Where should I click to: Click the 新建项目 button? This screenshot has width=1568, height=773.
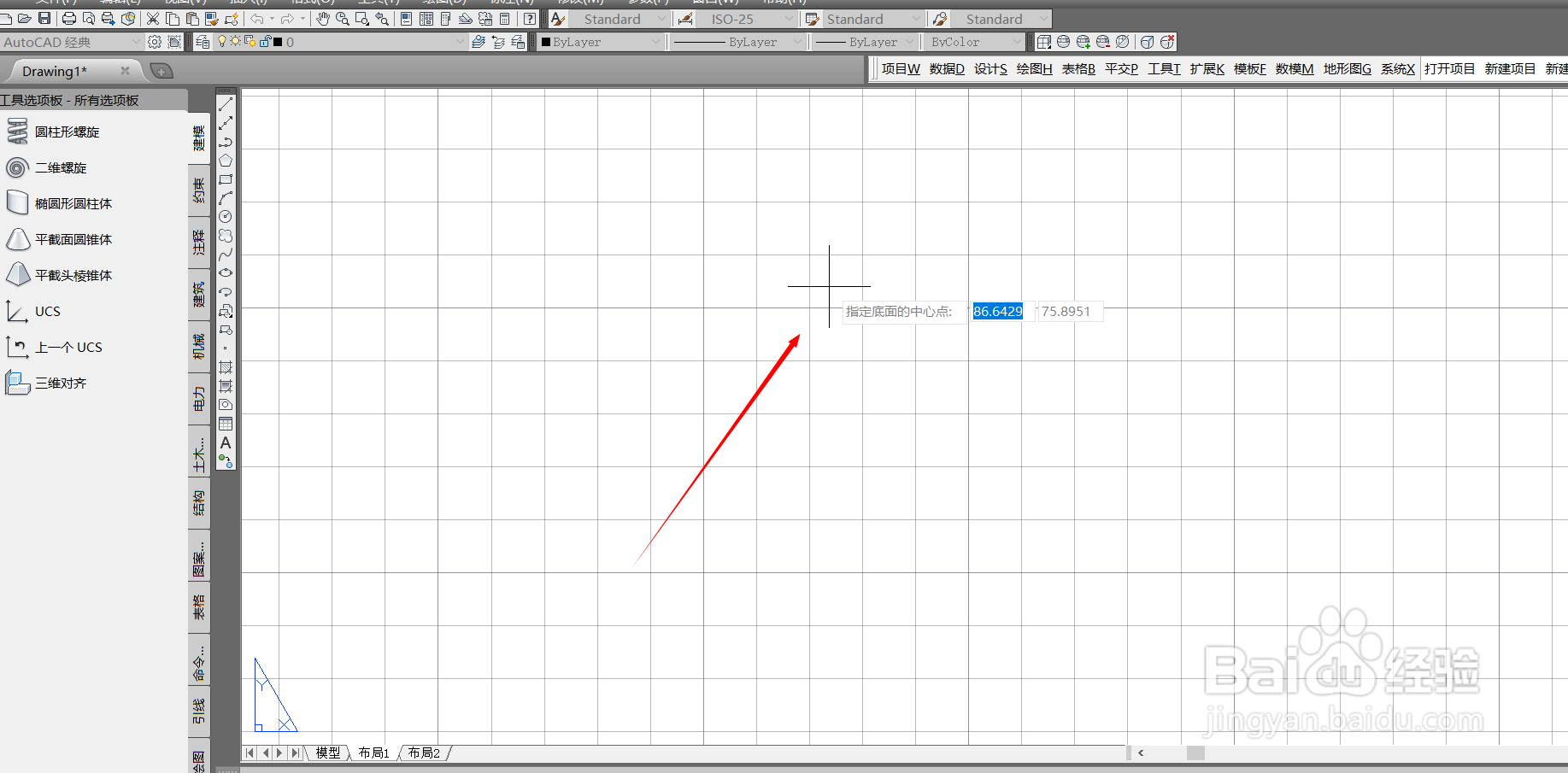(x=1510, y=68)
